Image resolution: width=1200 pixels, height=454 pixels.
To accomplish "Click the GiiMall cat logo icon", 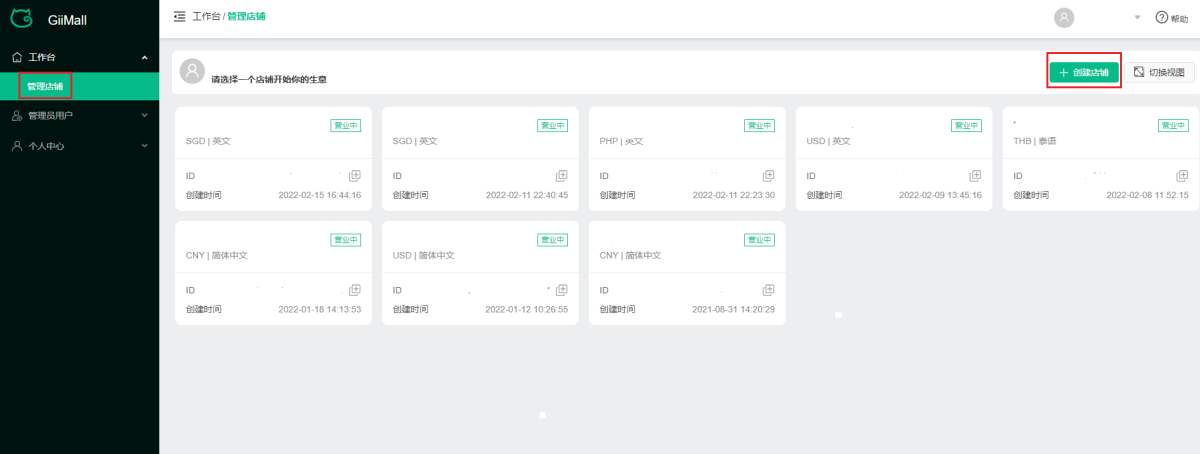I will (22, 18).
